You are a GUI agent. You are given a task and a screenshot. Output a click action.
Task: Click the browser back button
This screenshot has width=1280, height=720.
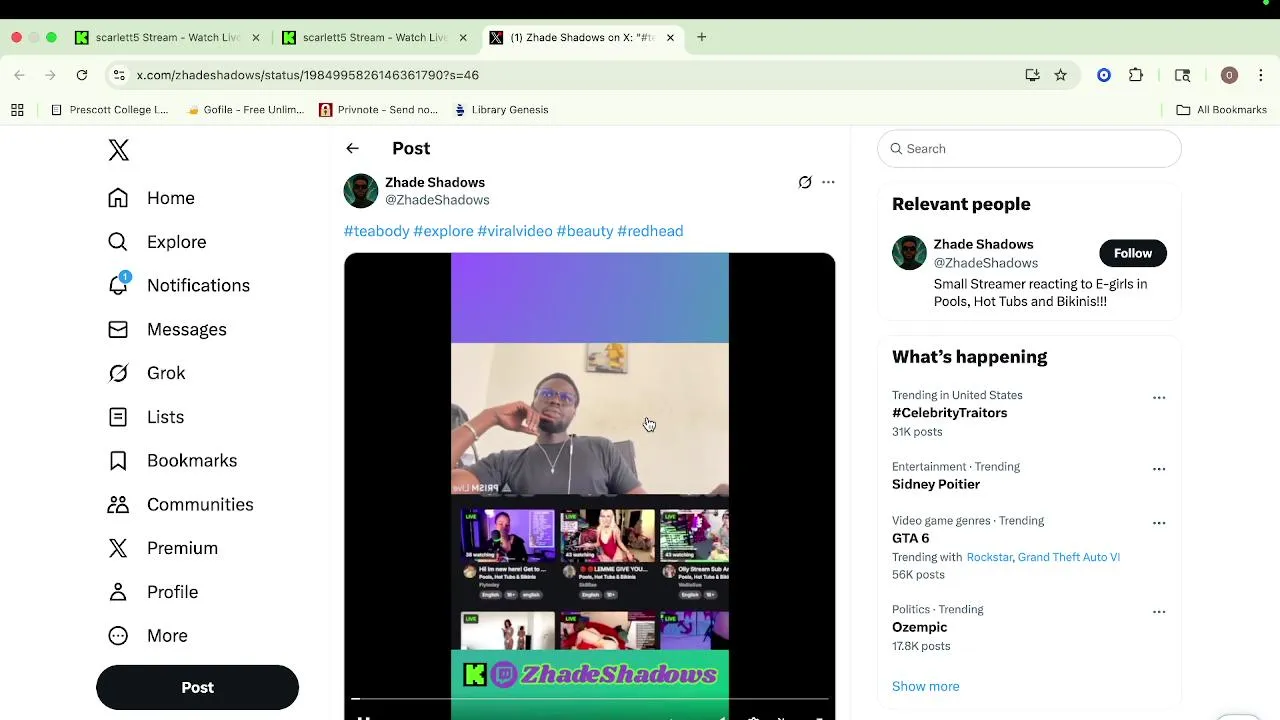click(19, 75)
